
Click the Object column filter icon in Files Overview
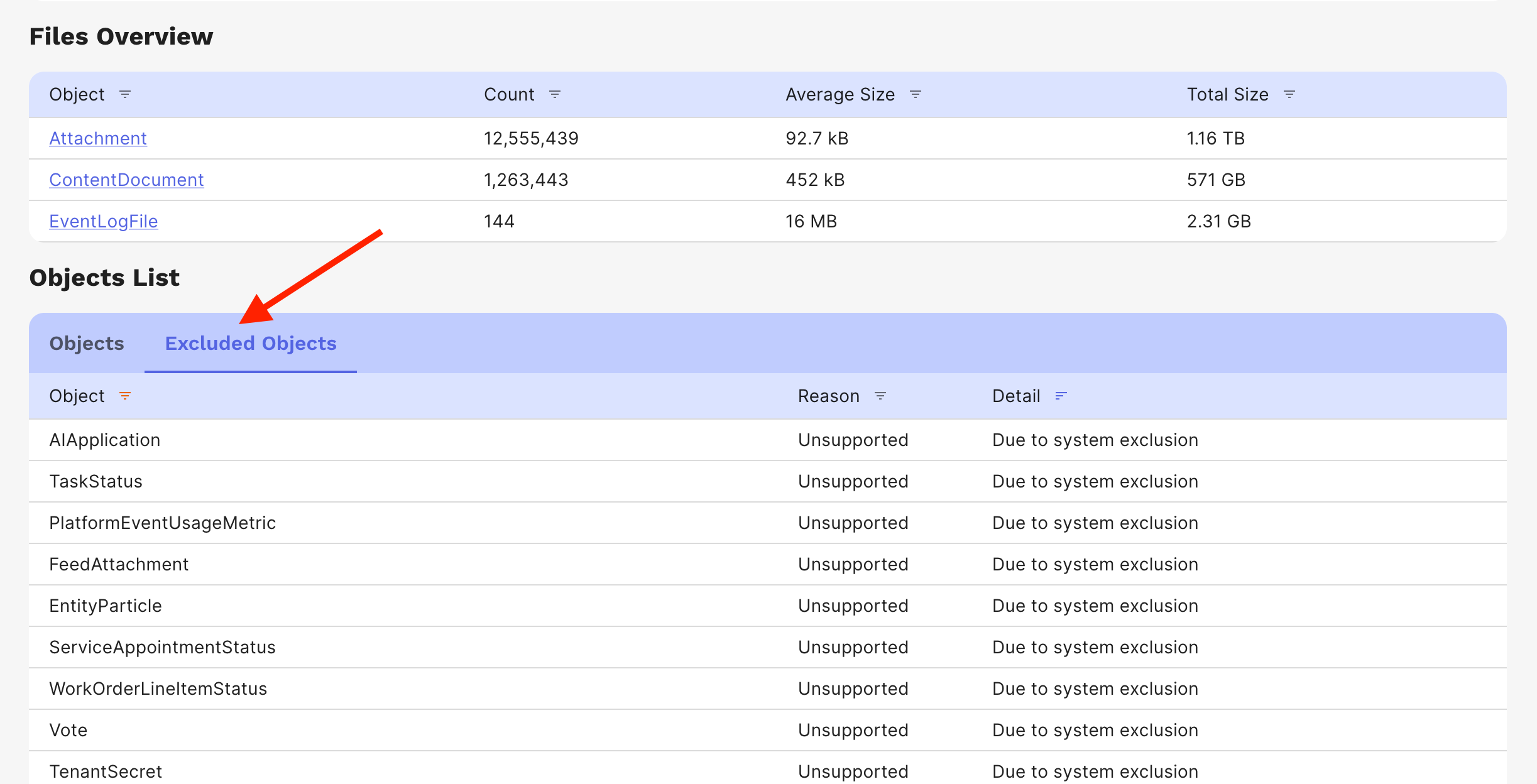(x=125, y=94)
